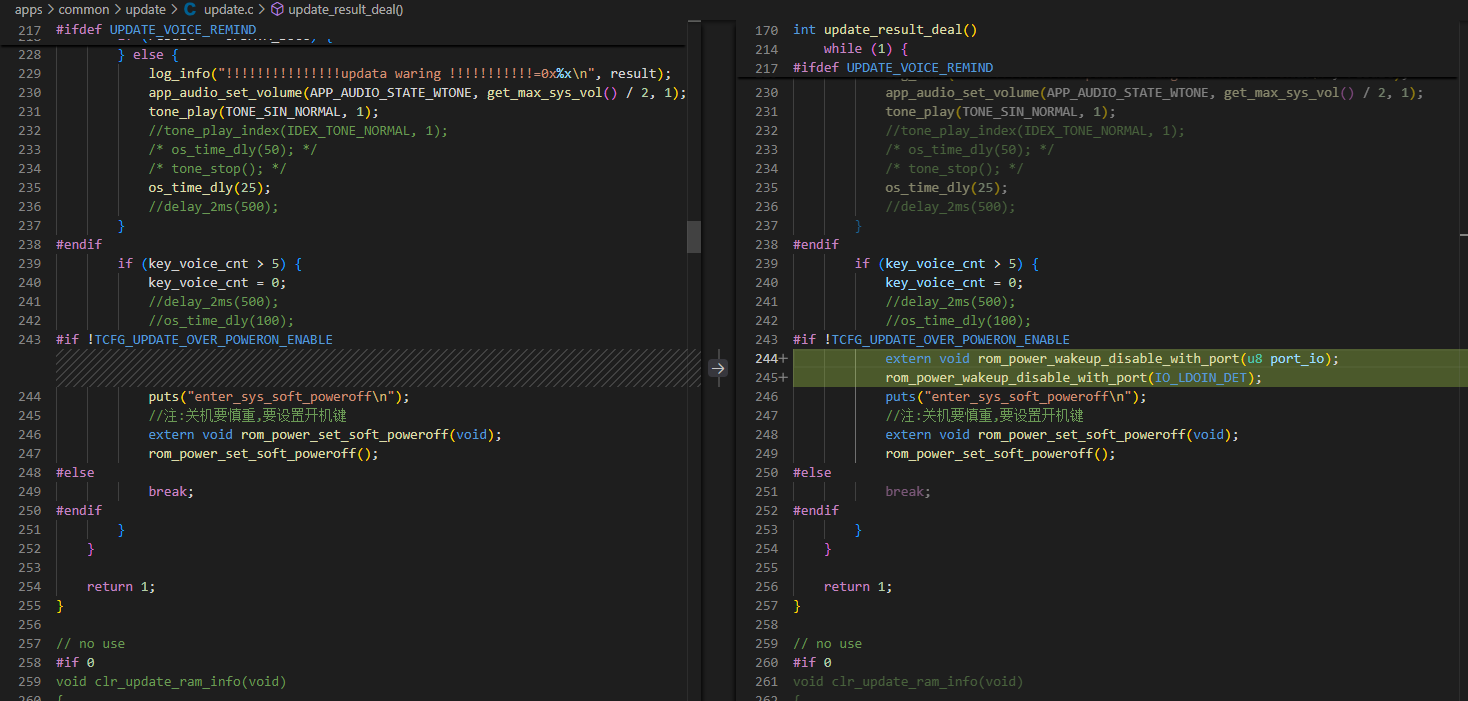Jump to sticky line "int update_result_deal()"

click(885, 30)
